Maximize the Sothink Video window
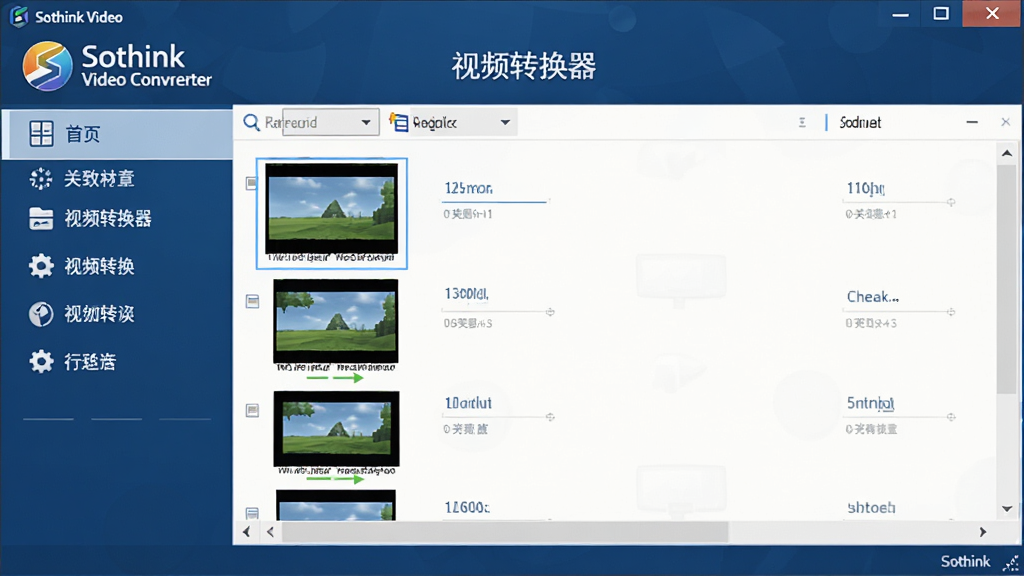Image resolution: width=1024 pixels, height=576 pixels. tap(941, 14)
